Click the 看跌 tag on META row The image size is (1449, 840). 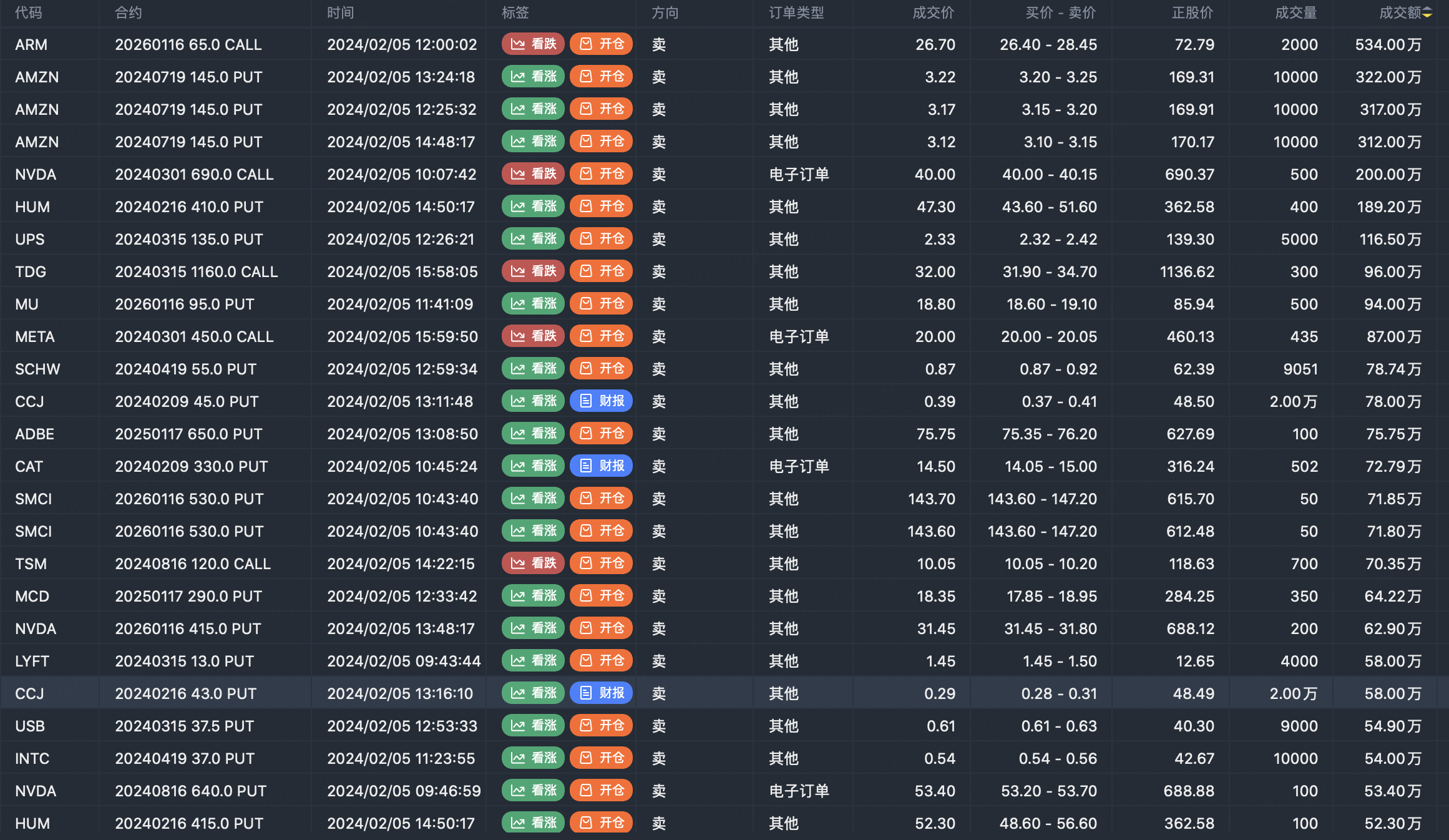click(x=533, y=336)
